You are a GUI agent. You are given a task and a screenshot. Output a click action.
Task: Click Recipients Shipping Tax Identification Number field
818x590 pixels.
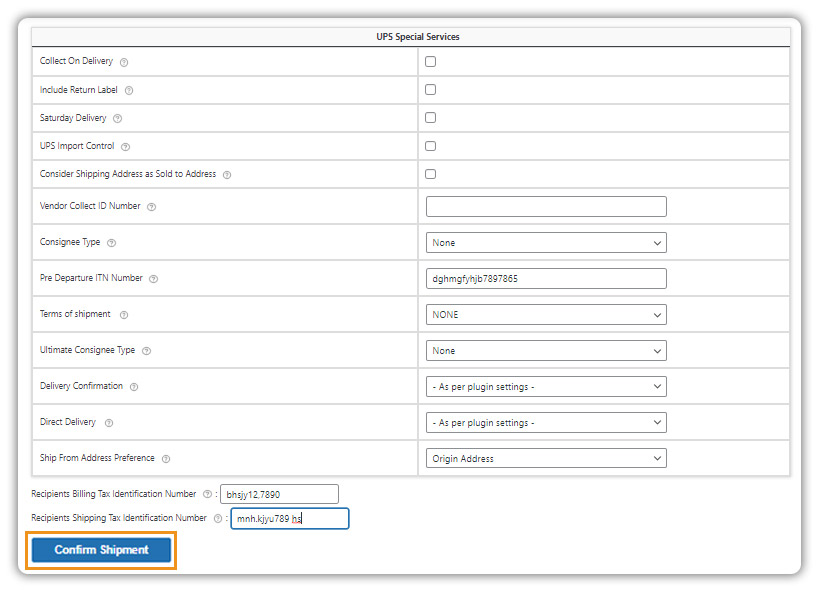(x=290, y=519)
